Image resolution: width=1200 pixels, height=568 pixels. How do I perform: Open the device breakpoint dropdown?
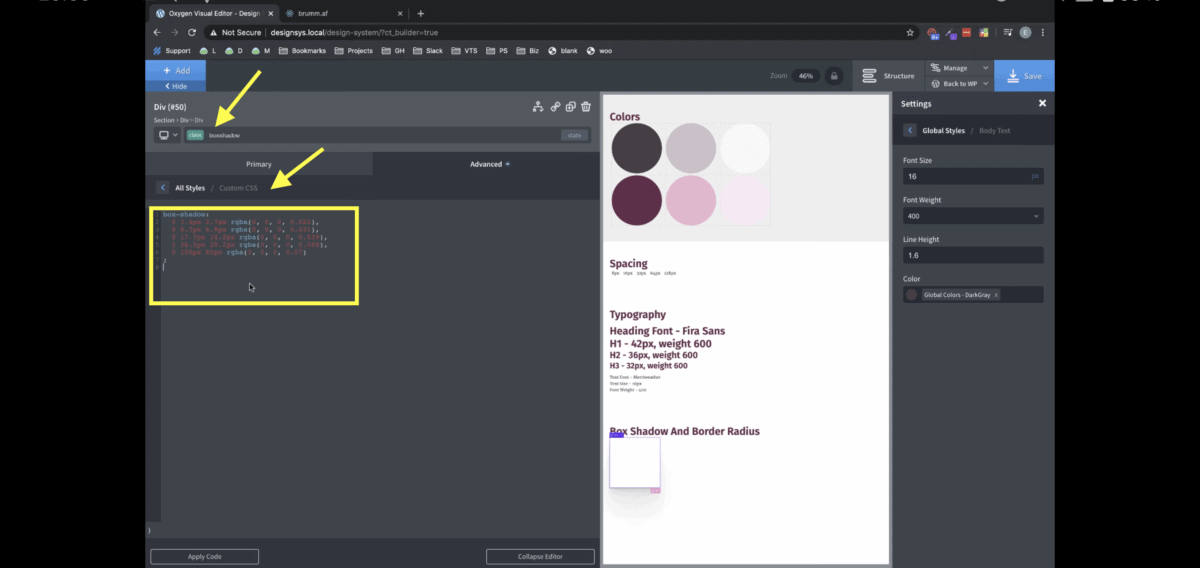coord(167,135)
